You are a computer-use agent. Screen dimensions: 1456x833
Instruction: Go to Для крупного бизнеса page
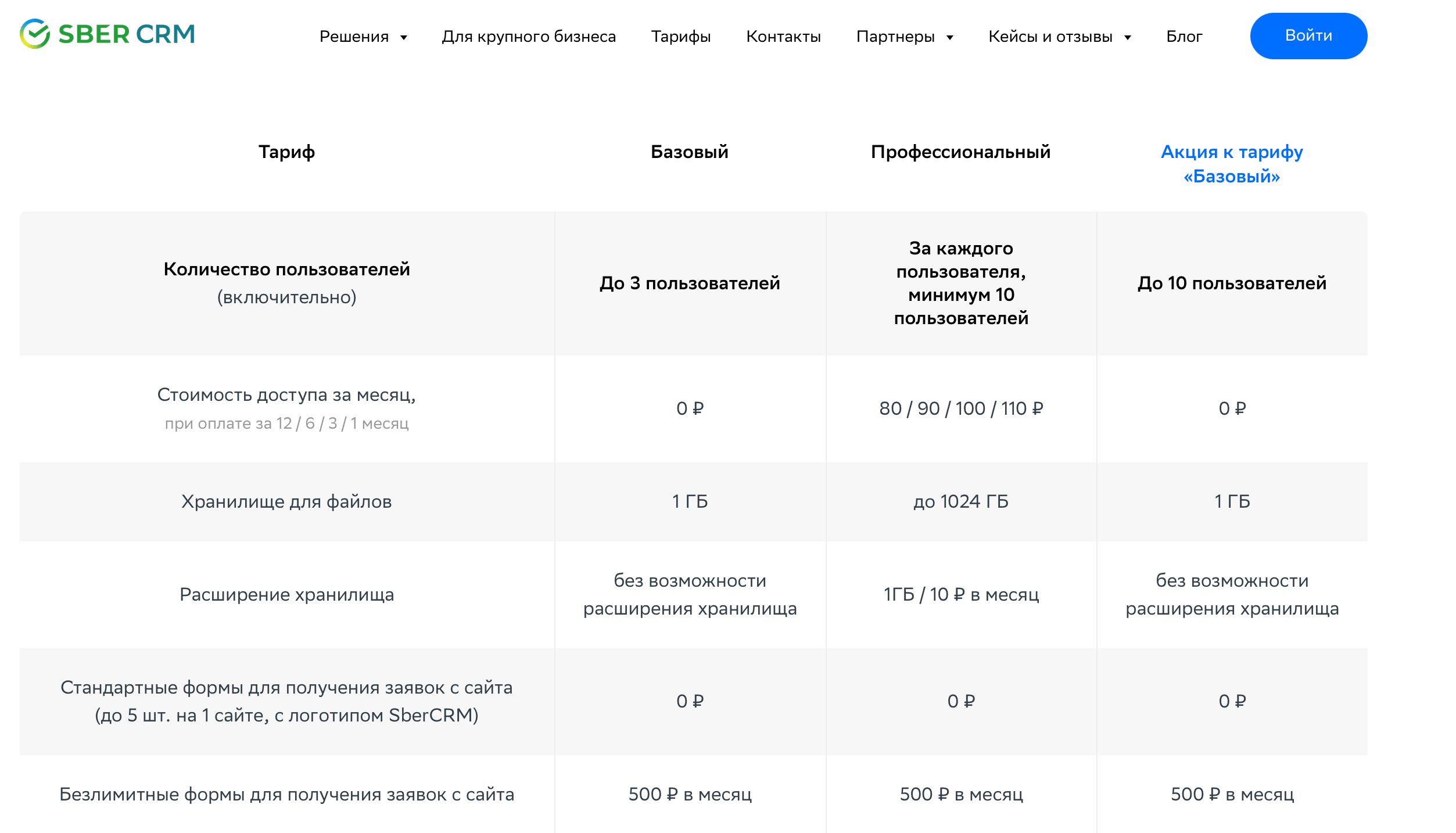[529, 37]
